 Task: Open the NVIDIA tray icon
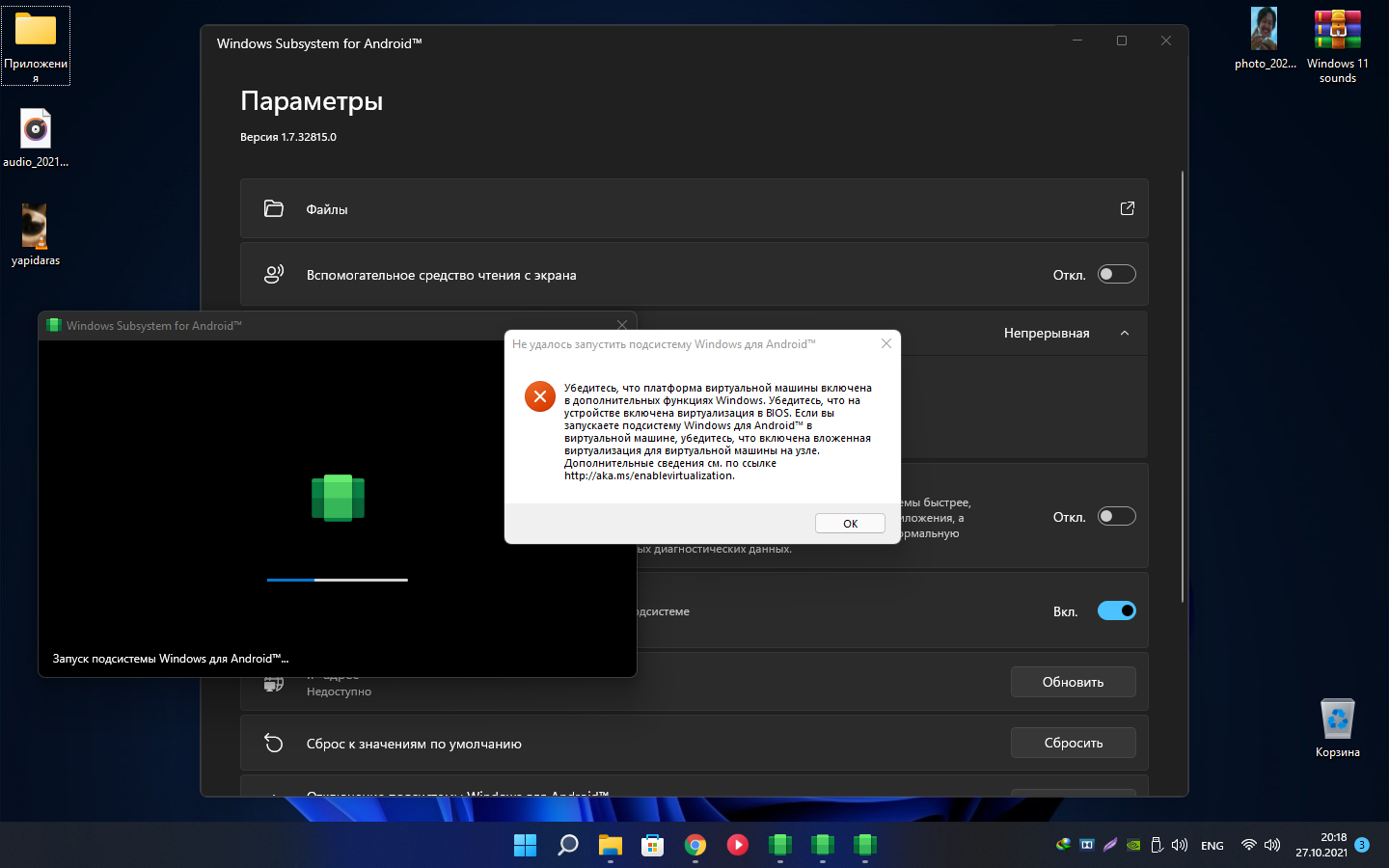[1133, 845]
